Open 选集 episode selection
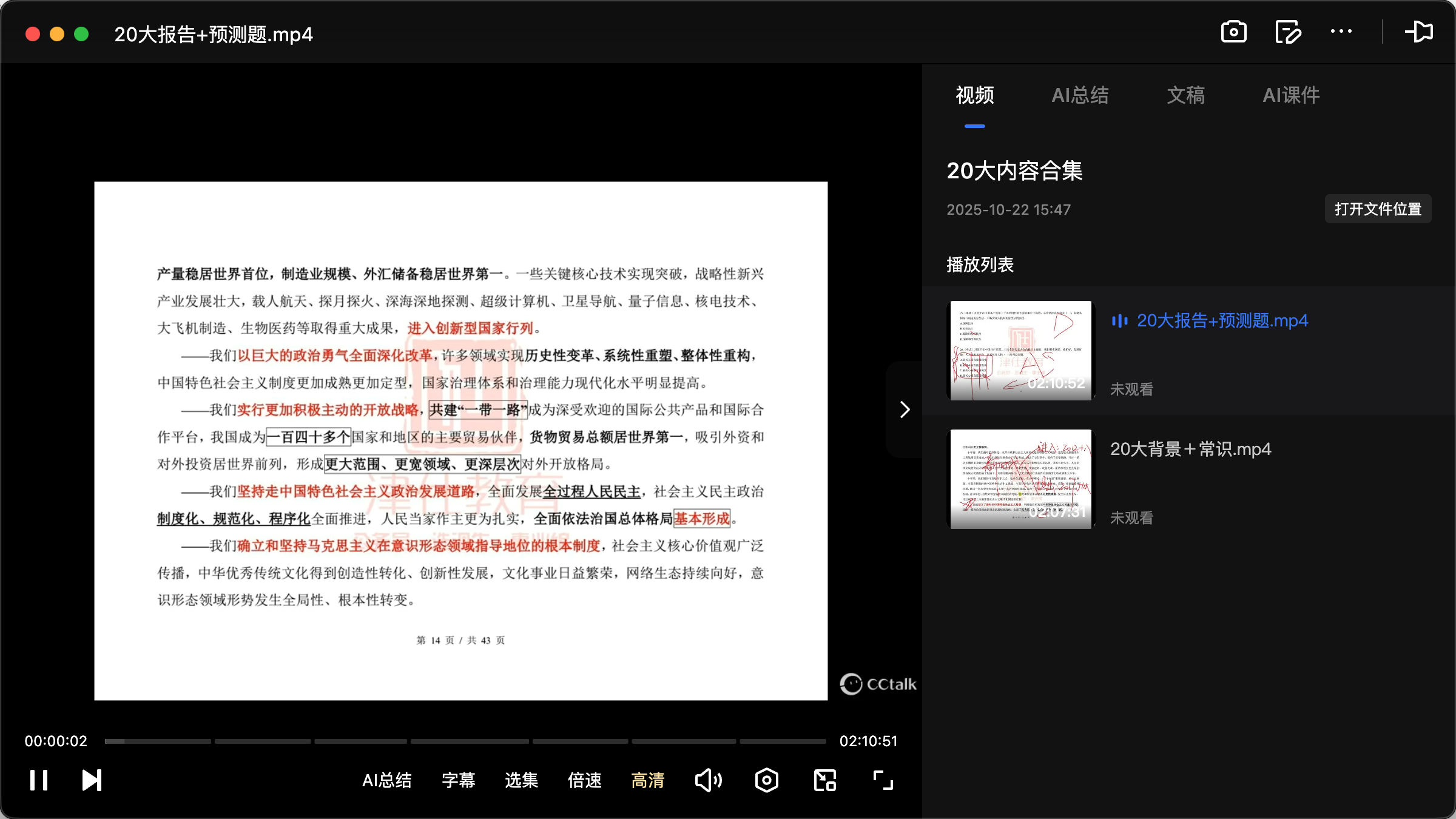The image size is (1456, 819). pos(521,781)
